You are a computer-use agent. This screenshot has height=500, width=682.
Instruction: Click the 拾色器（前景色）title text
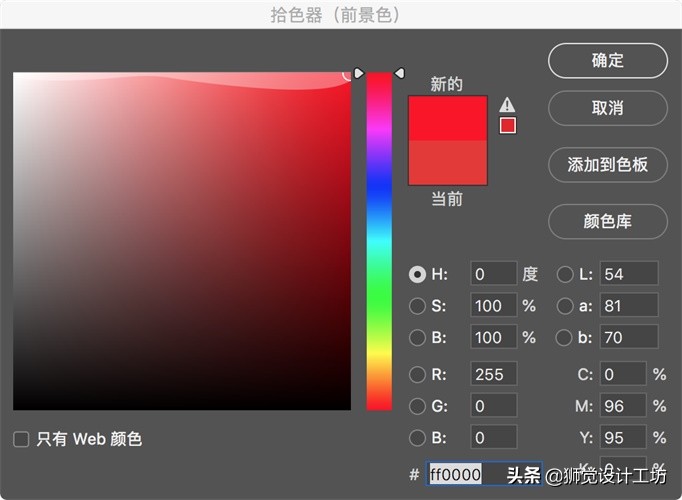click(x=335, y=15)
